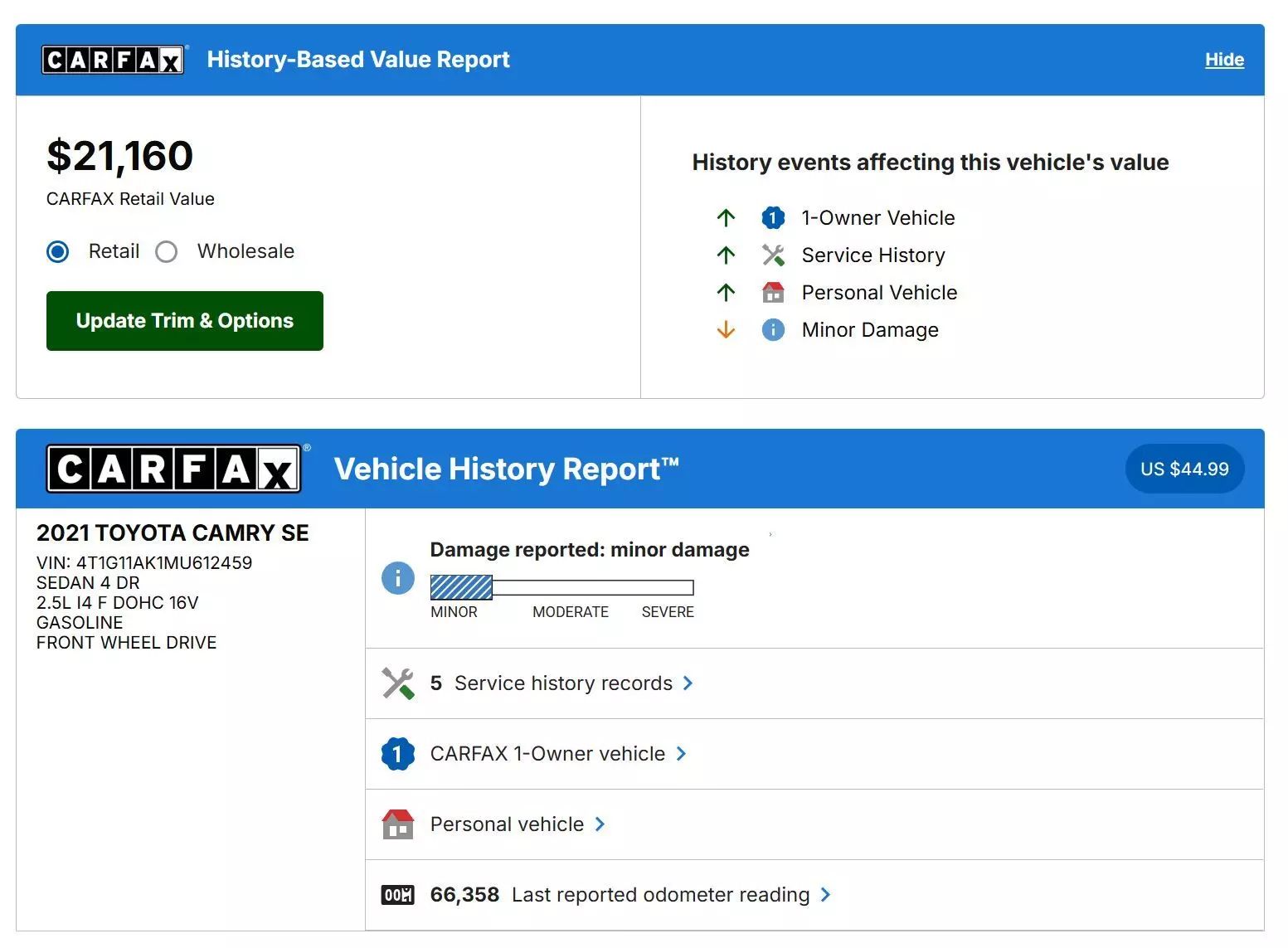Click the tools icon beside 5 Service history records
This screenshot has width=1288, height=948.
tap(398, 683)
